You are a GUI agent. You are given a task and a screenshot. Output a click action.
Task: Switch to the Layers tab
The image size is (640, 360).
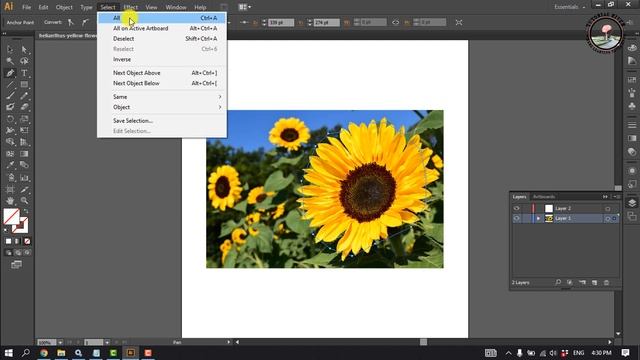(519, 197)
